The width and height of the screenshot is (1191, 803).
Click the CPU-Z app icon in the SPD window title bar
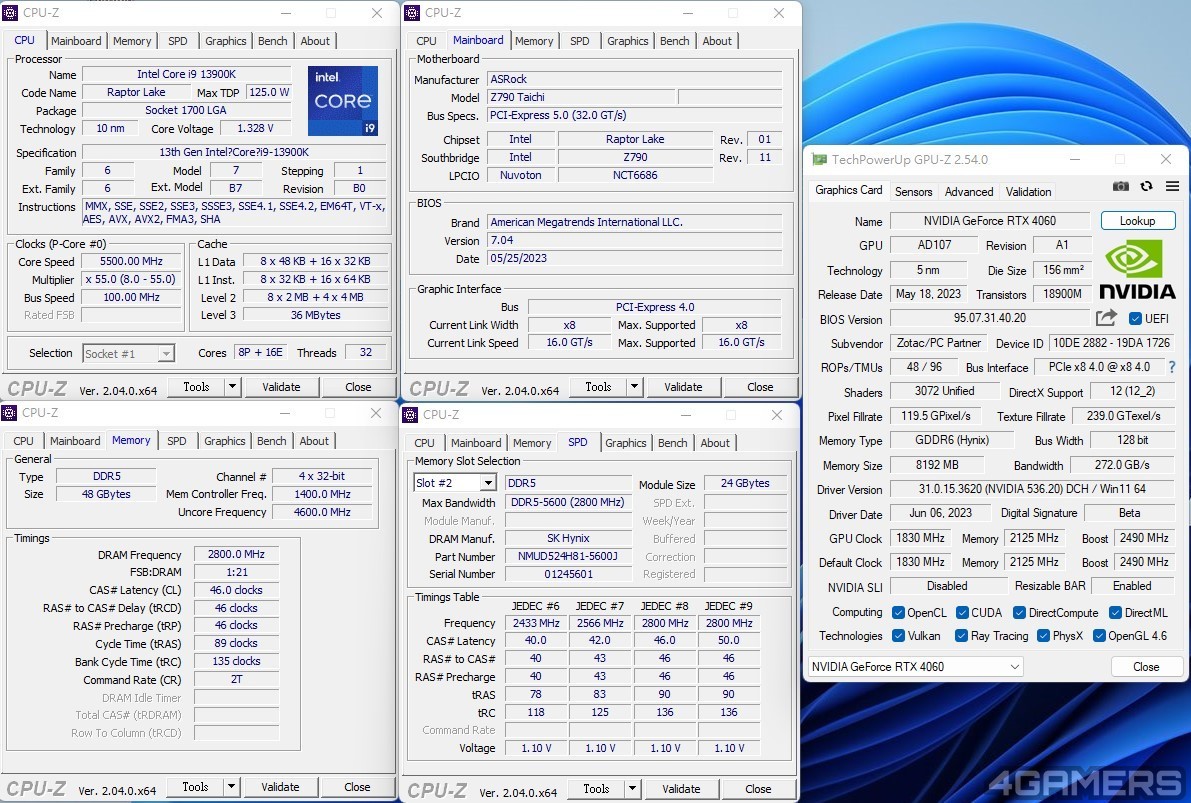tap(410, 415)
